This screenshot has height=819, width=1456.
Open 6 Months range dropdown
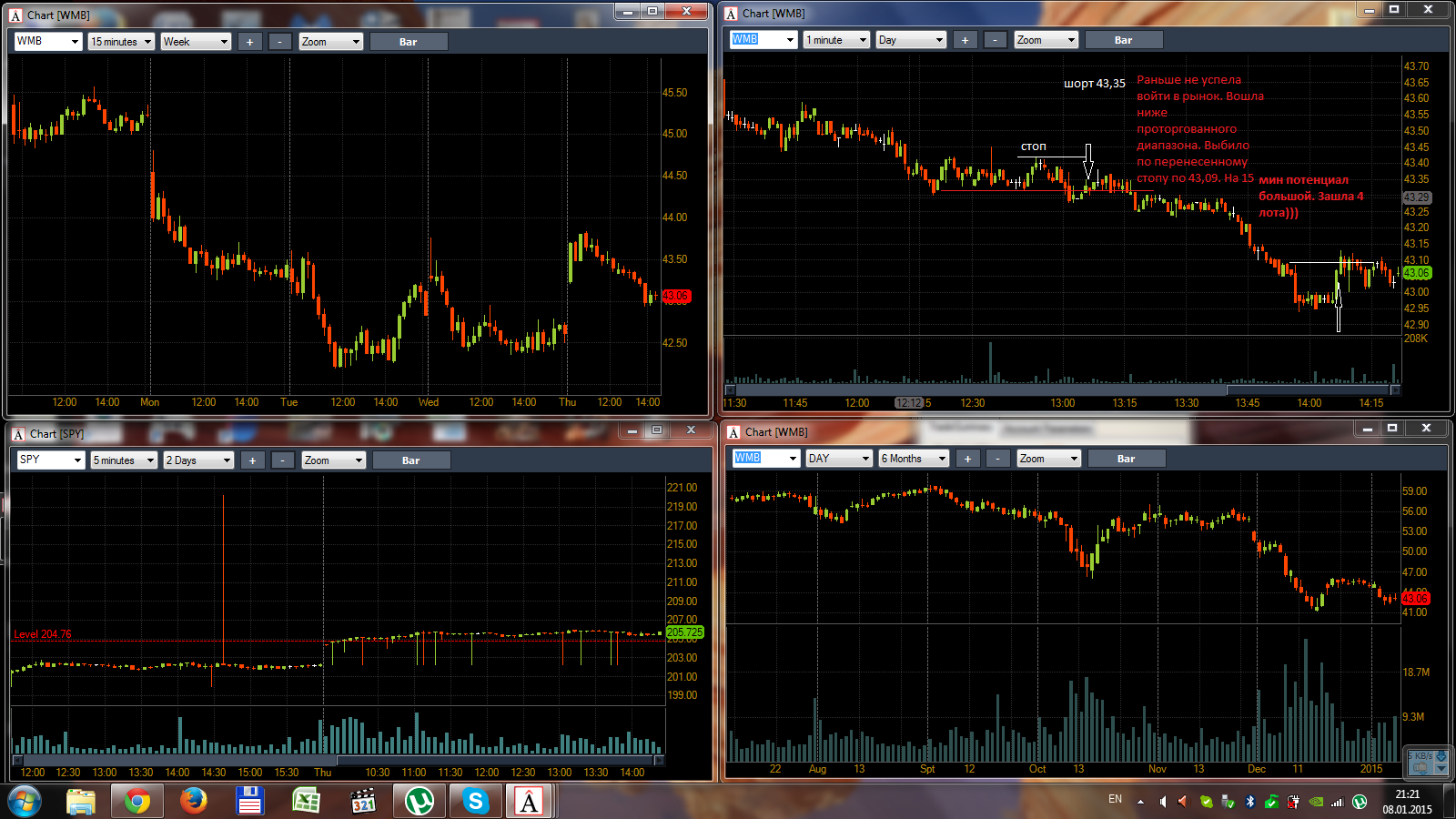(914, 459)
